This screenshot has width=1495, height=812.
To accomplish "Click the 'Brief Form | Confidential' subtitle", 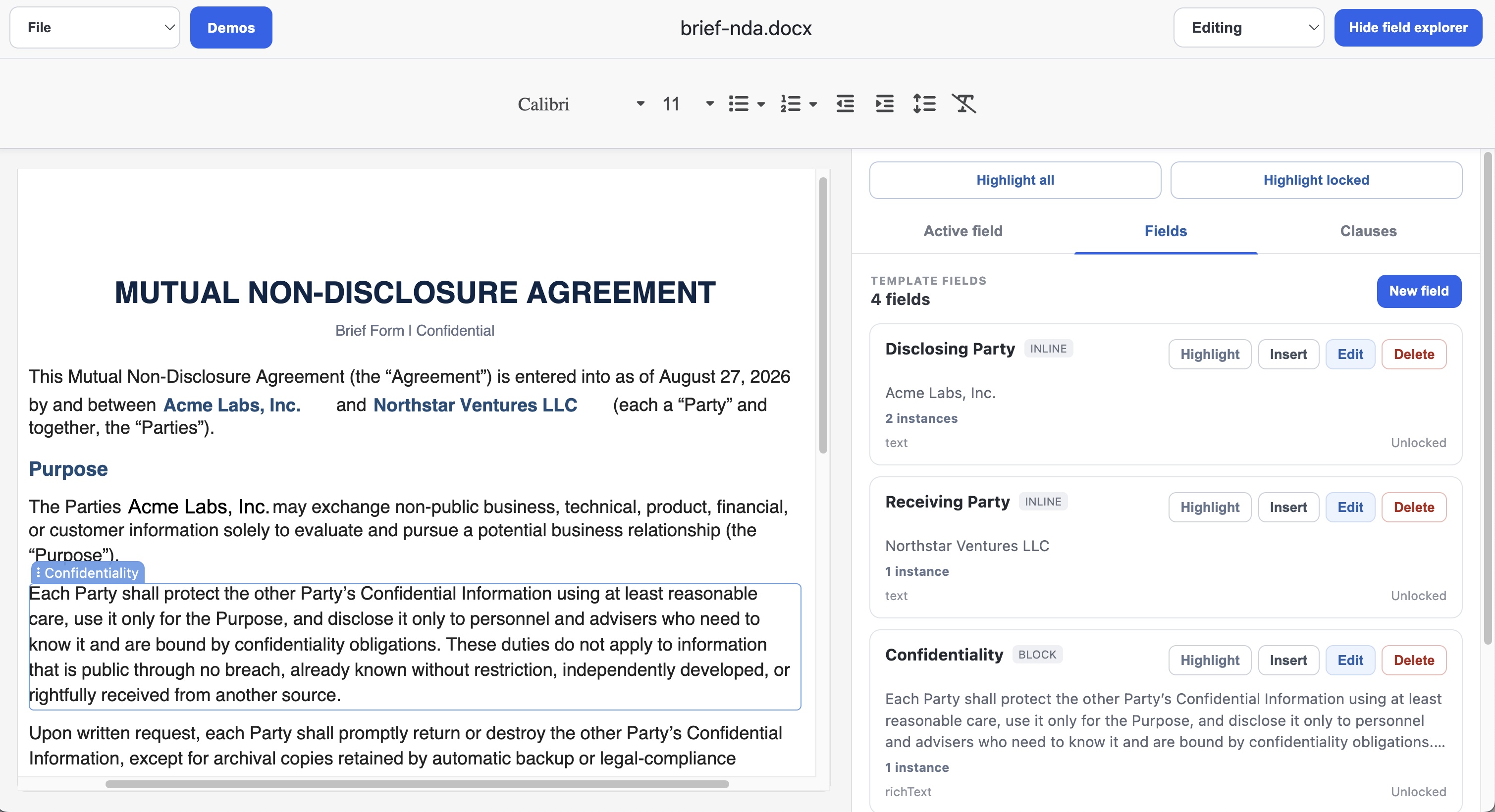I will click(x=415, y=331).
